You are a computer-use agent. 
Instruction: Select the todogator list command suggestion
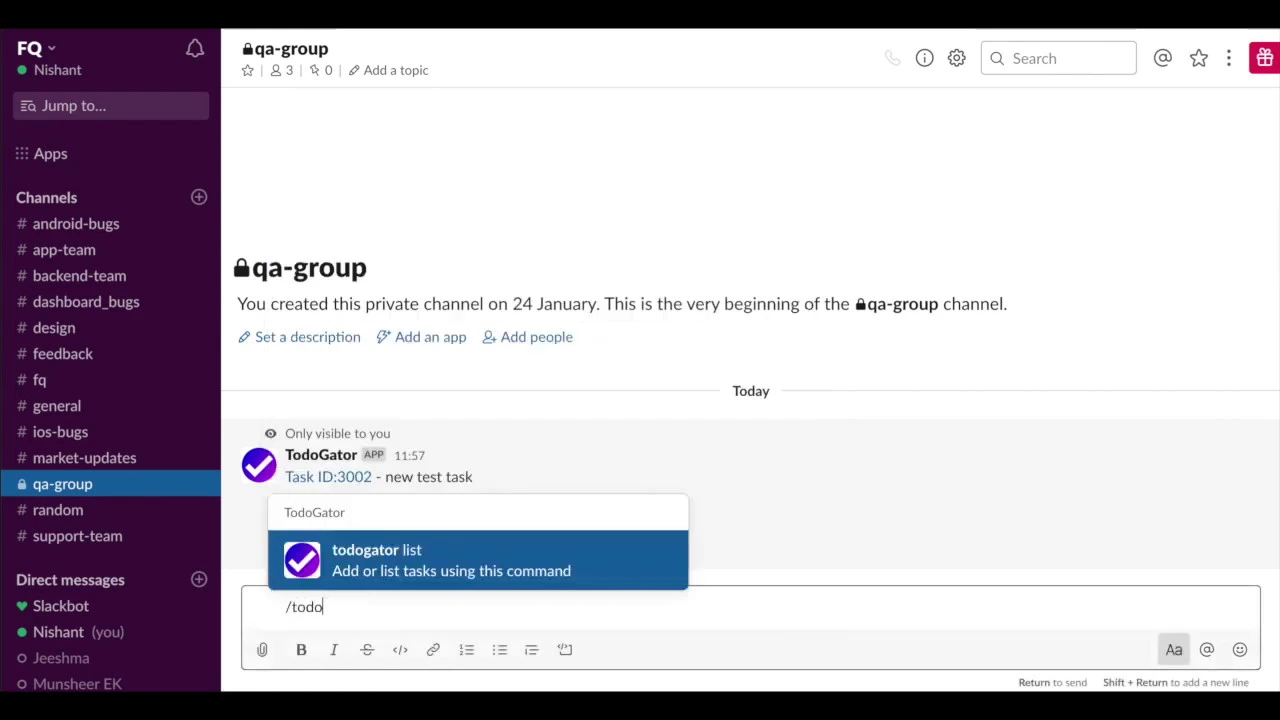click(x=478, y=560)
